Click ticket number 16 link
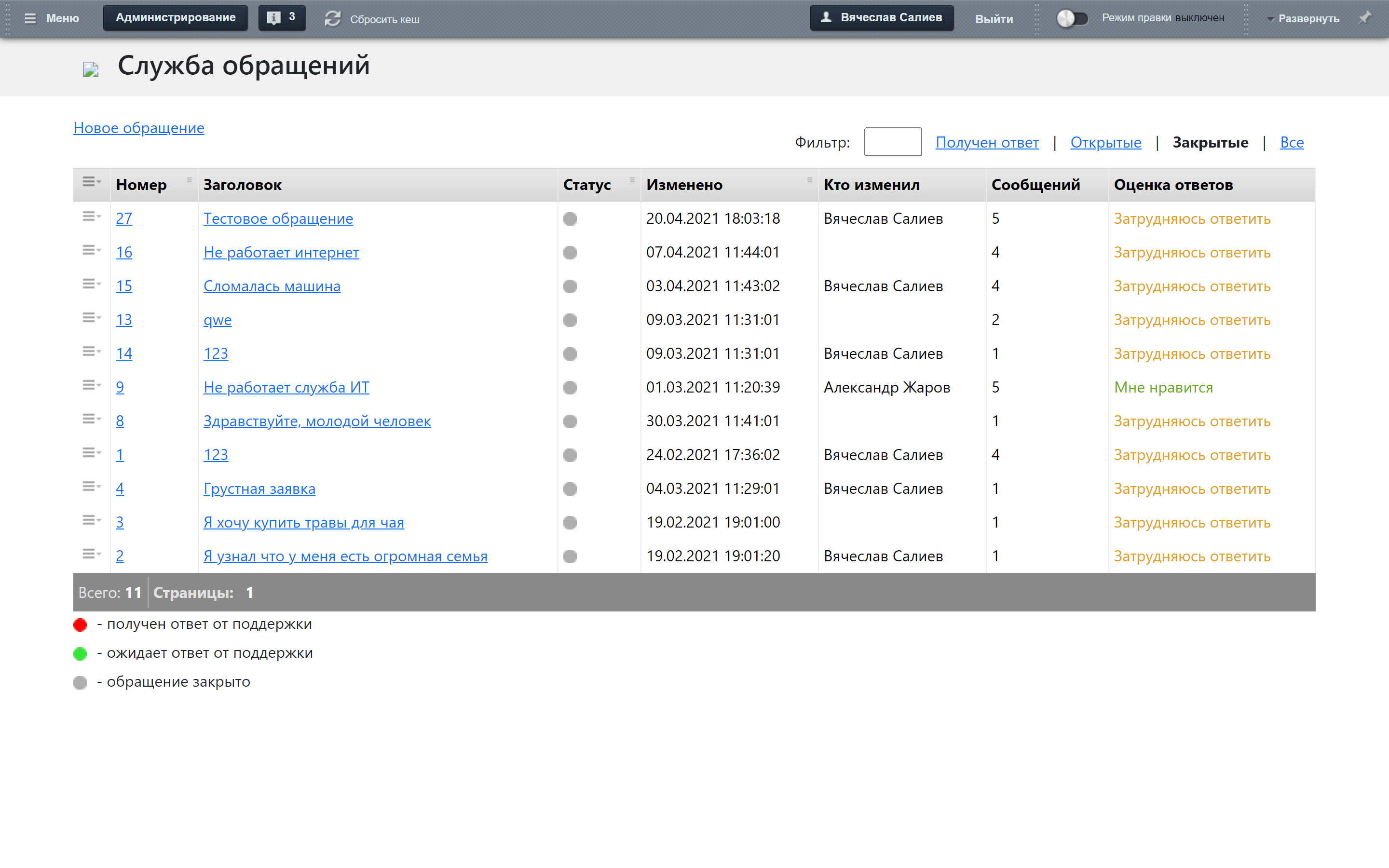1389x868 pixels. tap(124, 253)
